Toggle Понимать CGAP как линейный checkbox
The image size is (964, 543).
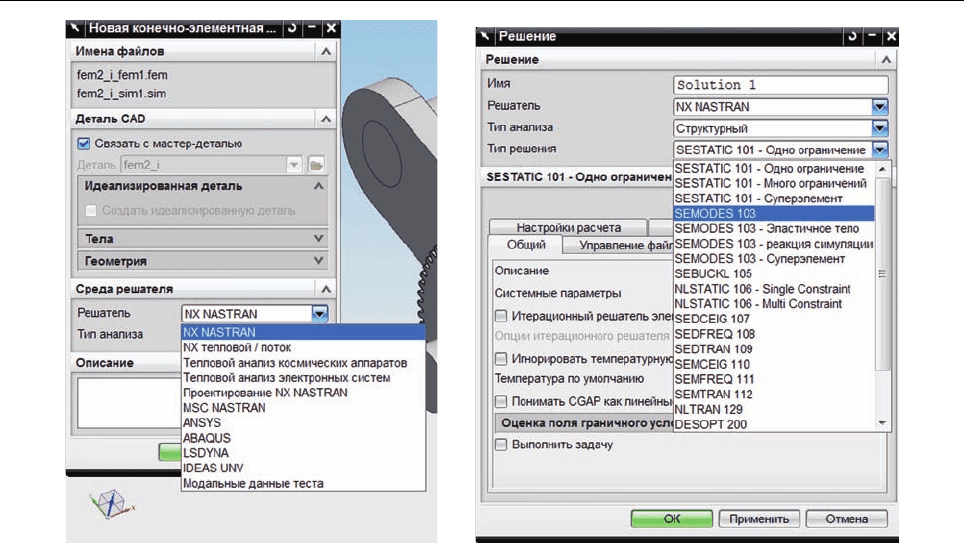[501, 401]
